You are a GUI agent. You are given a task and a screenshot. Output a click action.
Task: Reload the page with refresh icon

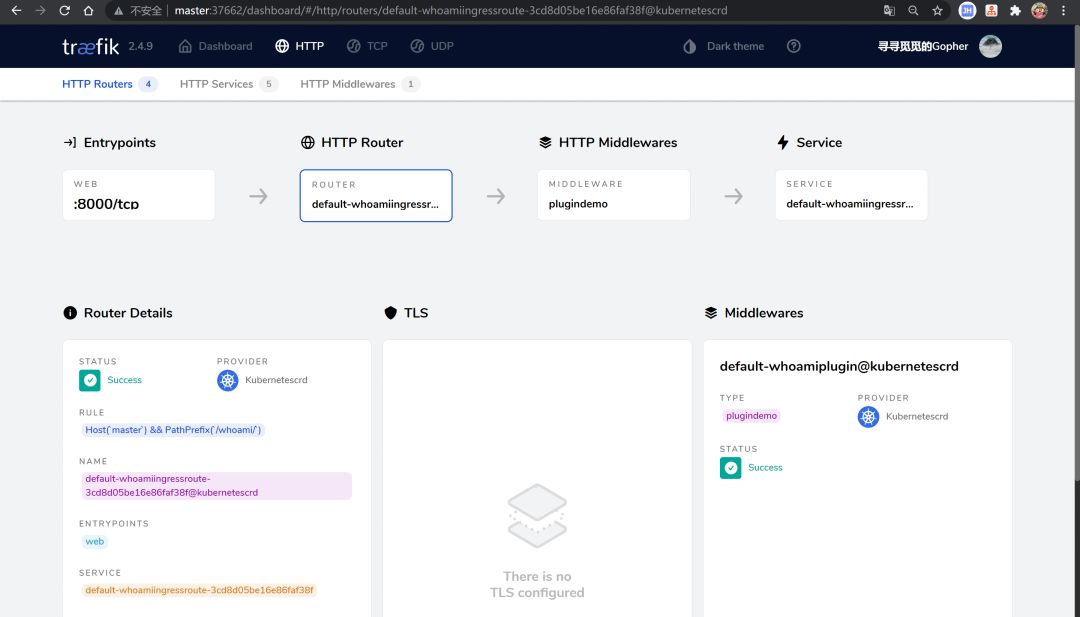[64, 10]
